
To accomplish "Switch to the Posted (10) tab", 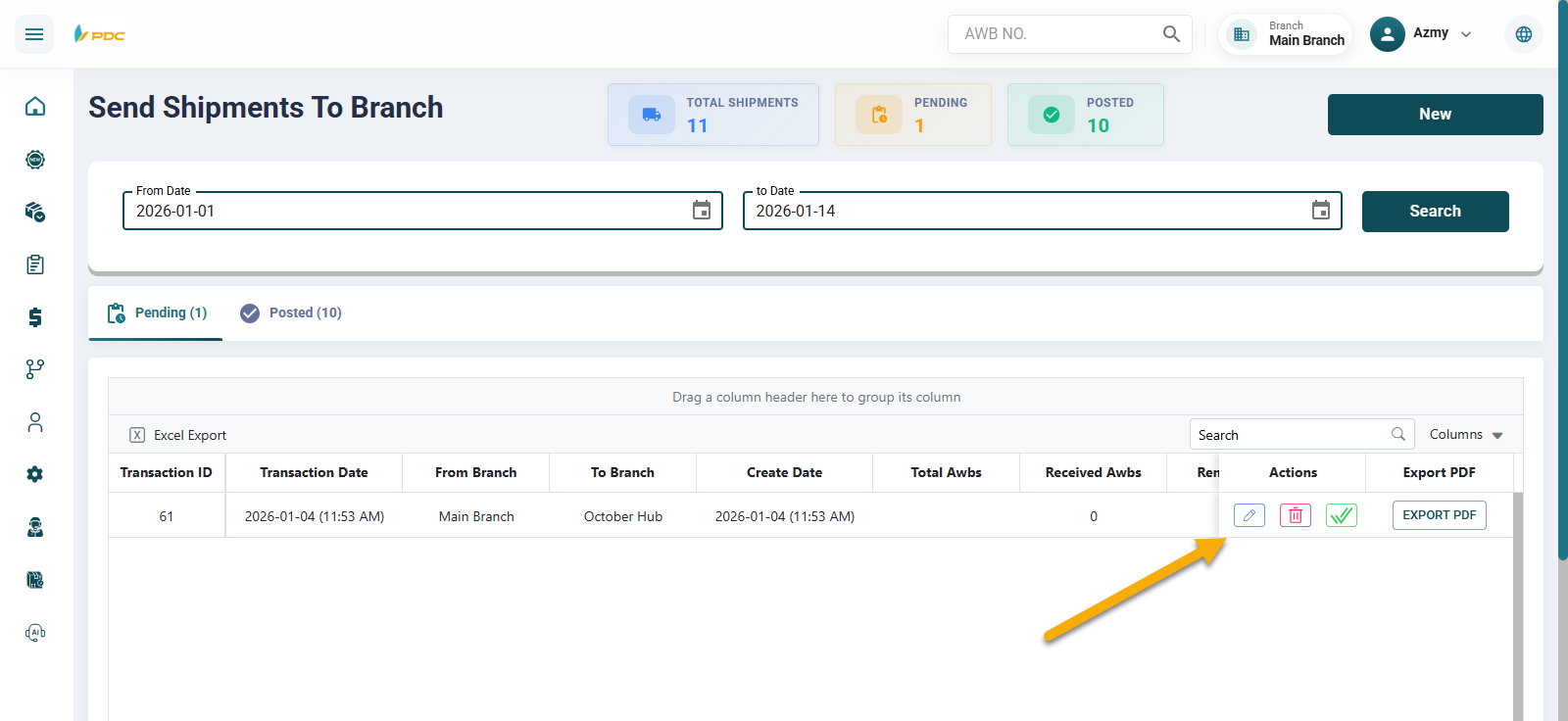I will click(291, 312).
